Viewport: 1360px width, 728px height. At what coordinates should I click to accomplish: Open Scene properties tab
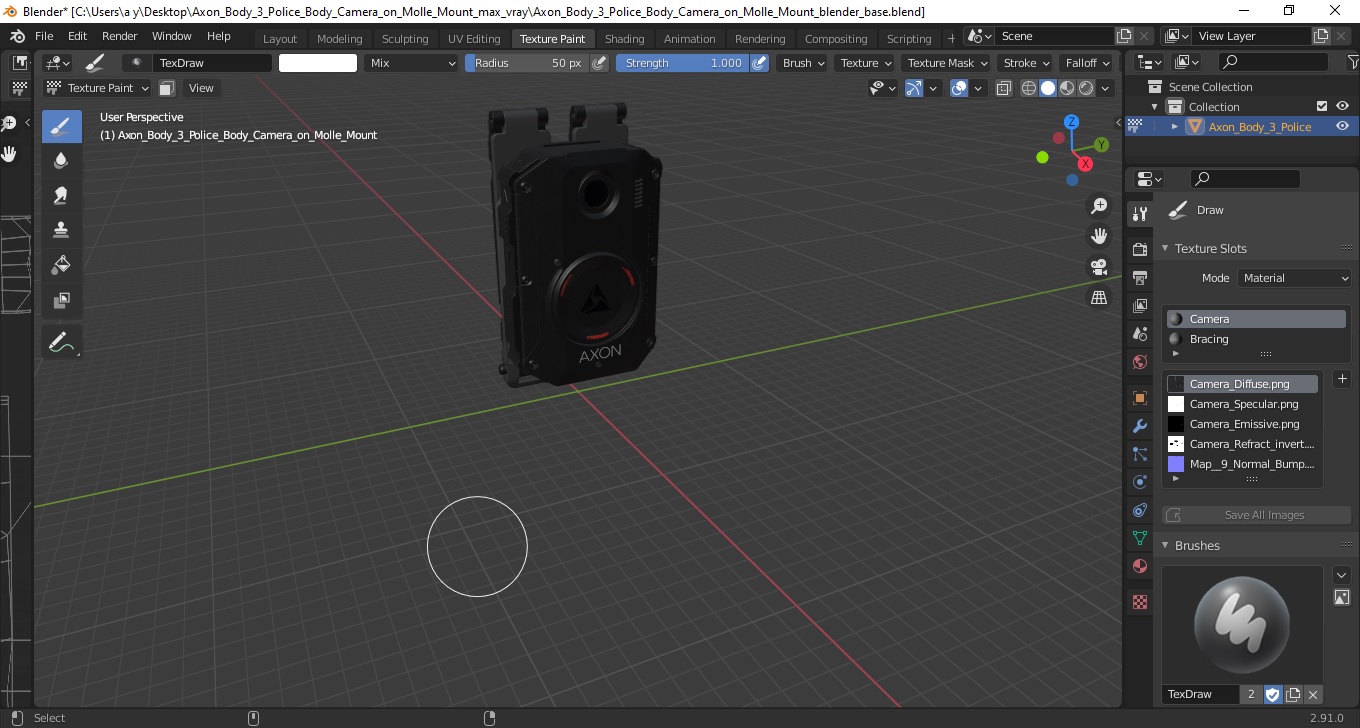(x=1139, y=333)
